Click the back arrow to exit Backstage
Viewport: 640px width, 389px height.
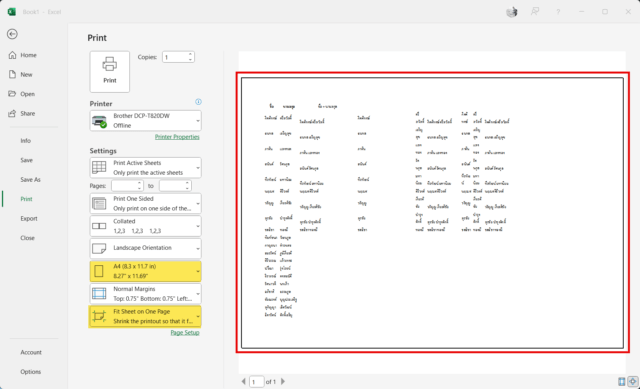[x=12, y=34]
